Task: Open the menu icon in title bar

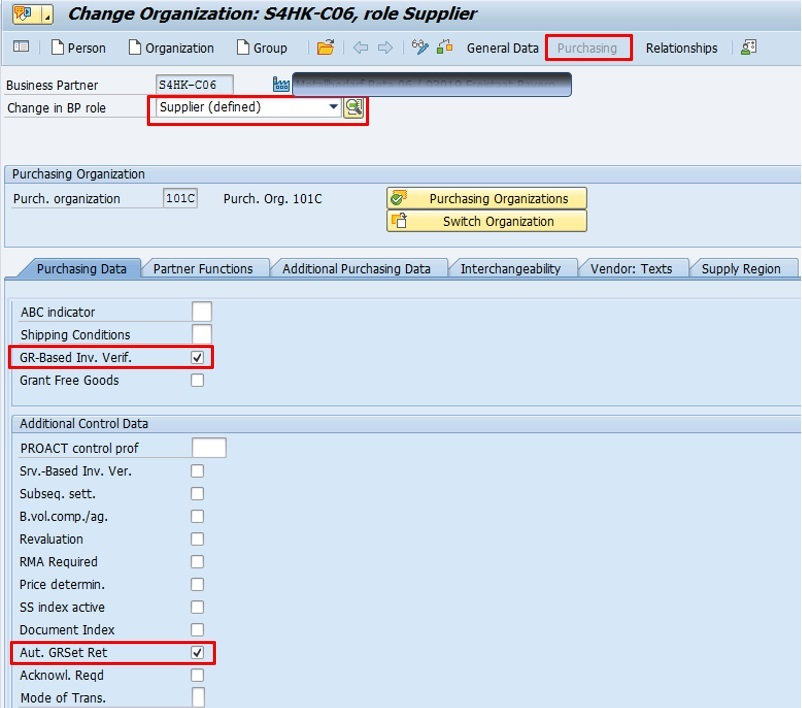Action: coord(25,15)
